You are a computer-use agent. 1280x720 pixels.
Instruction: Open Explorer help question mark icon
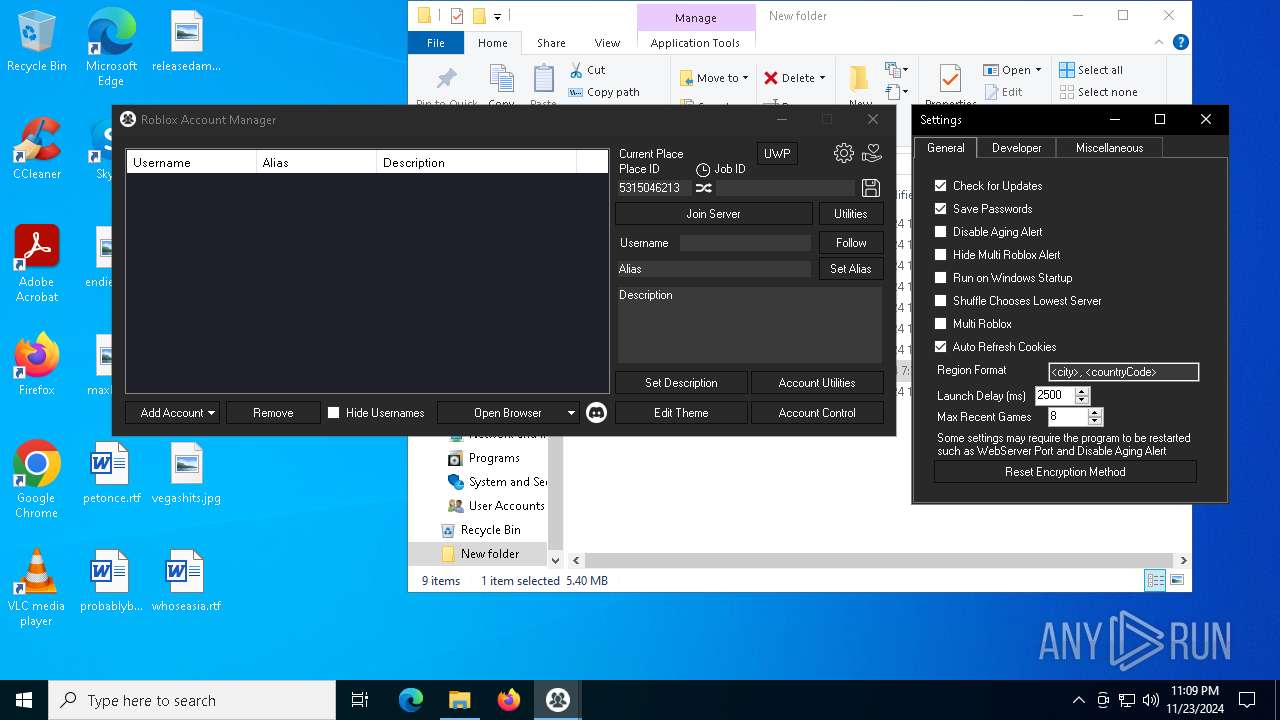pos(1181,42)
